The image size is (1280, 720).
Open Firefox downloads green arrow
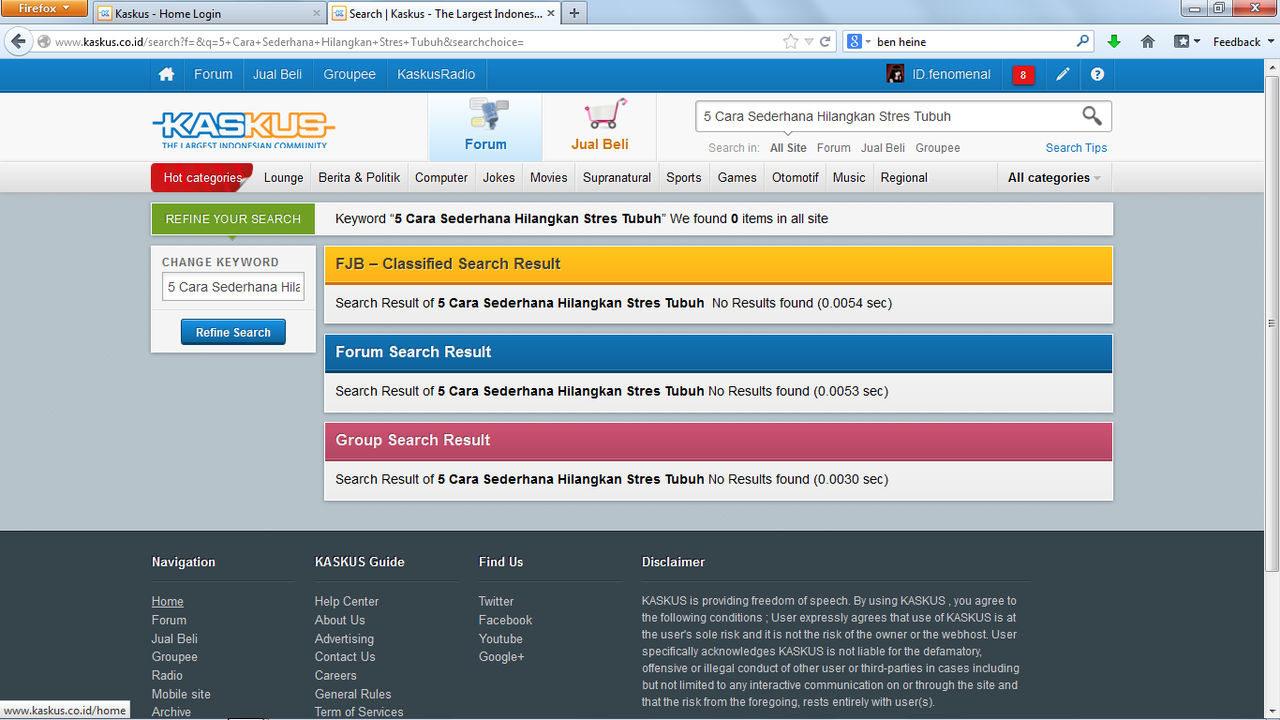click(1114, 42)
